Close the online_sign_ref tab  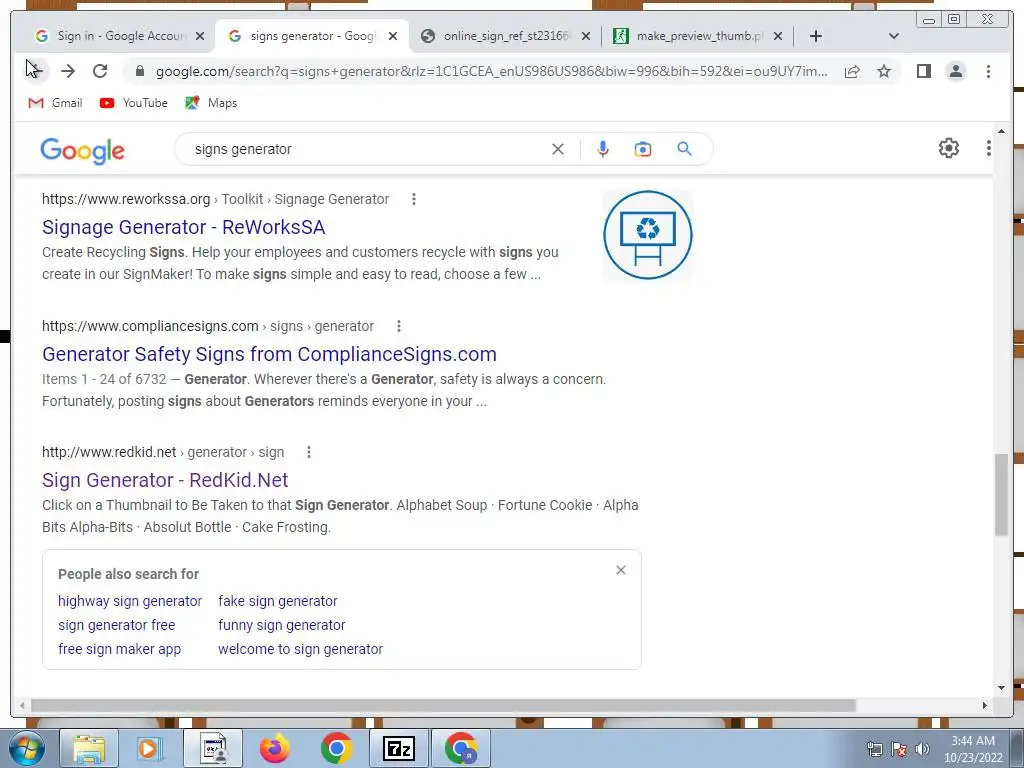tap(586, 36)
